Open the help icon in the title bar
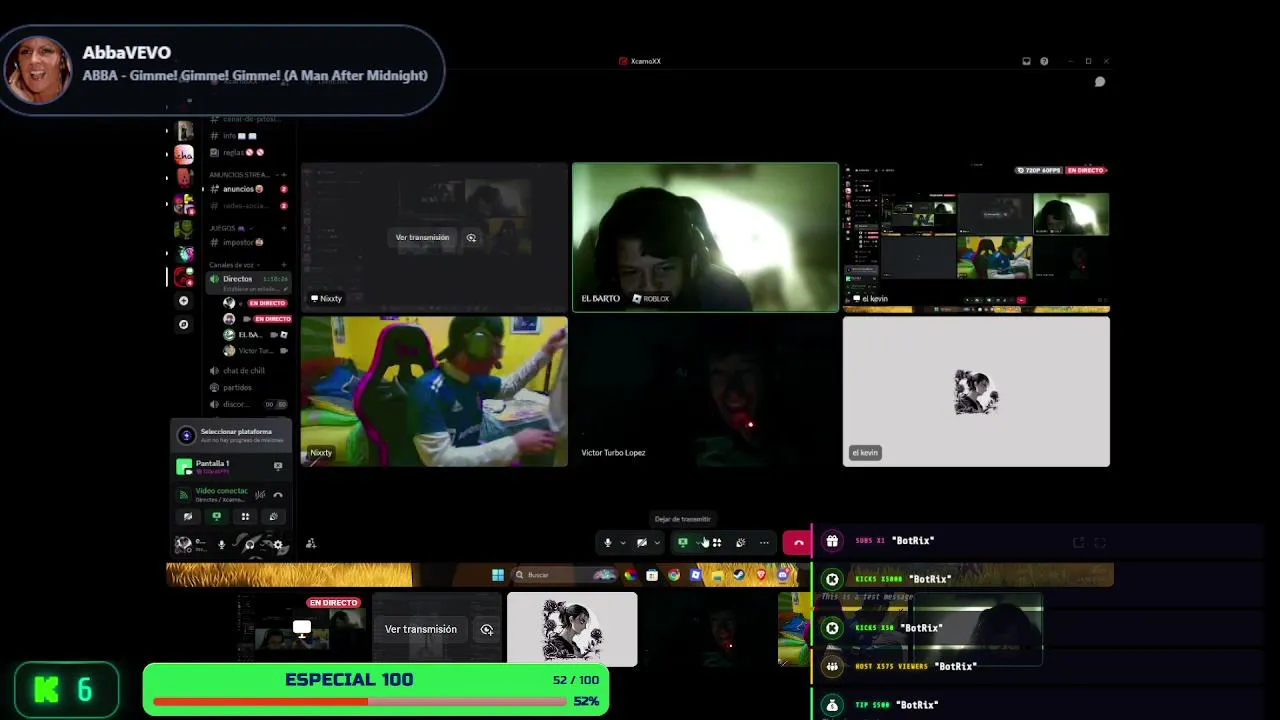1280x720 pixels. (x=1044, y=61)
